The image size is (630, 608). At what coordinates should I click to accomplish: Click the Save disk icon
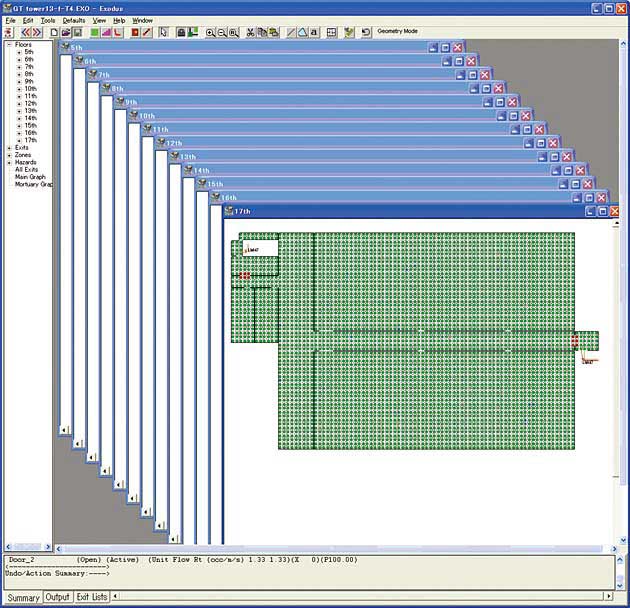[x=78, y=33]
